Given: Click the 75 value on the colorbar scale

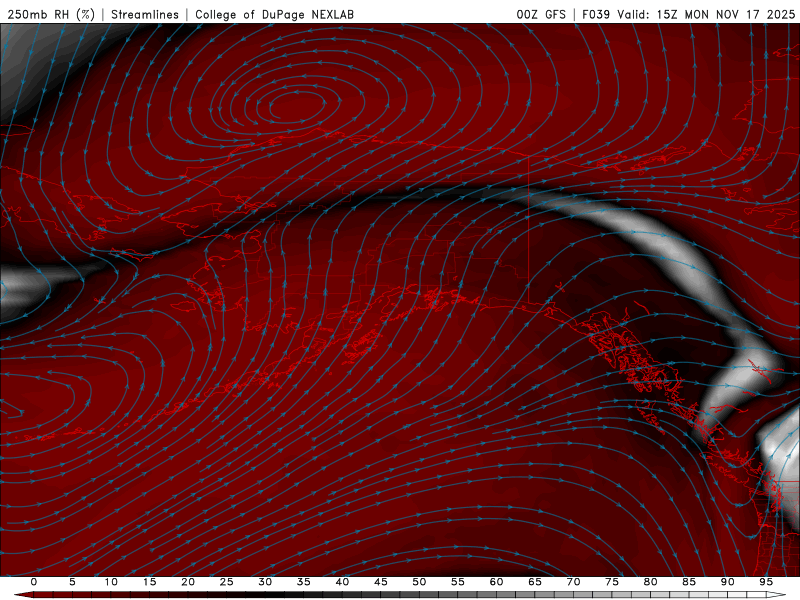Looking at the screenshot, I should coord(612,582).
